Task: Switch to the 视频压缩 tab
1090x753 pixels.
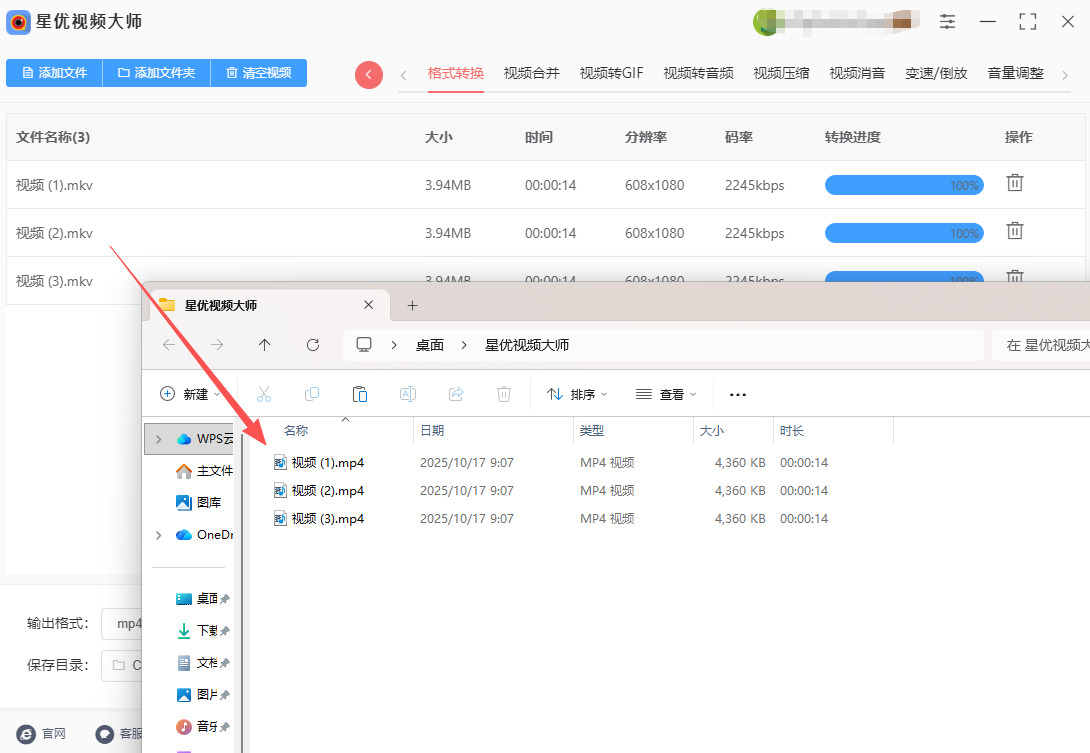Action: point(781,73)
